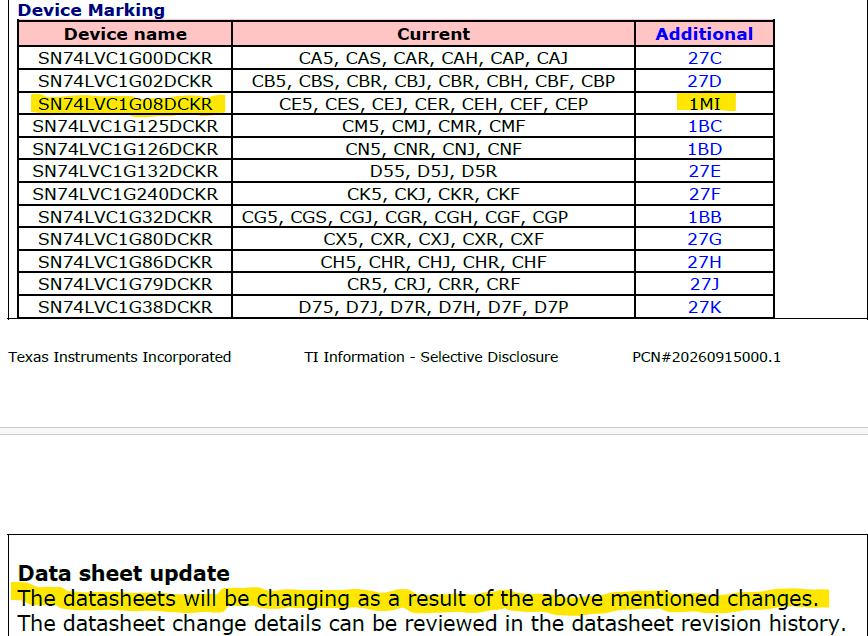Click the "Data sheet update" heading
Screen dimensions: 868x636
tap(123, 573)
